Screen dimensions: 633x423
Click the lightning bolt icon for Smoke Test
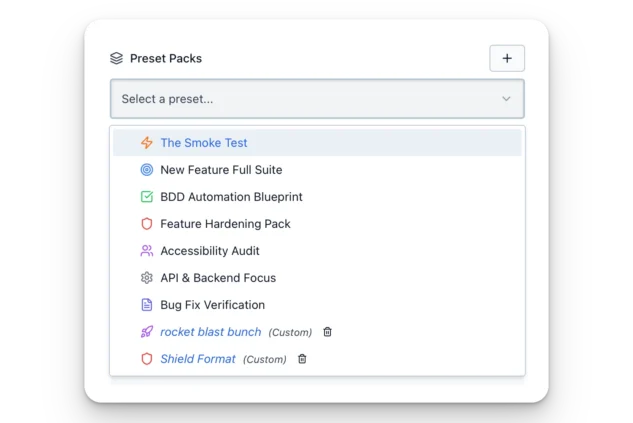(147, 143)
